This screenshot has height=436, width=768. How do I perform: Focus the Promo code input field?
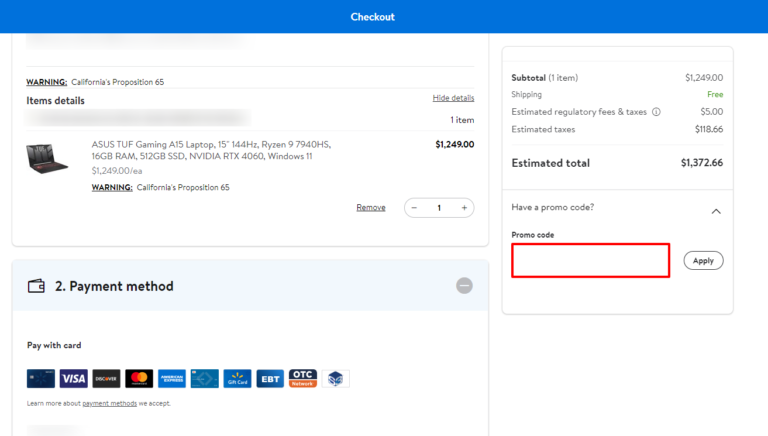tap(591, 261)
